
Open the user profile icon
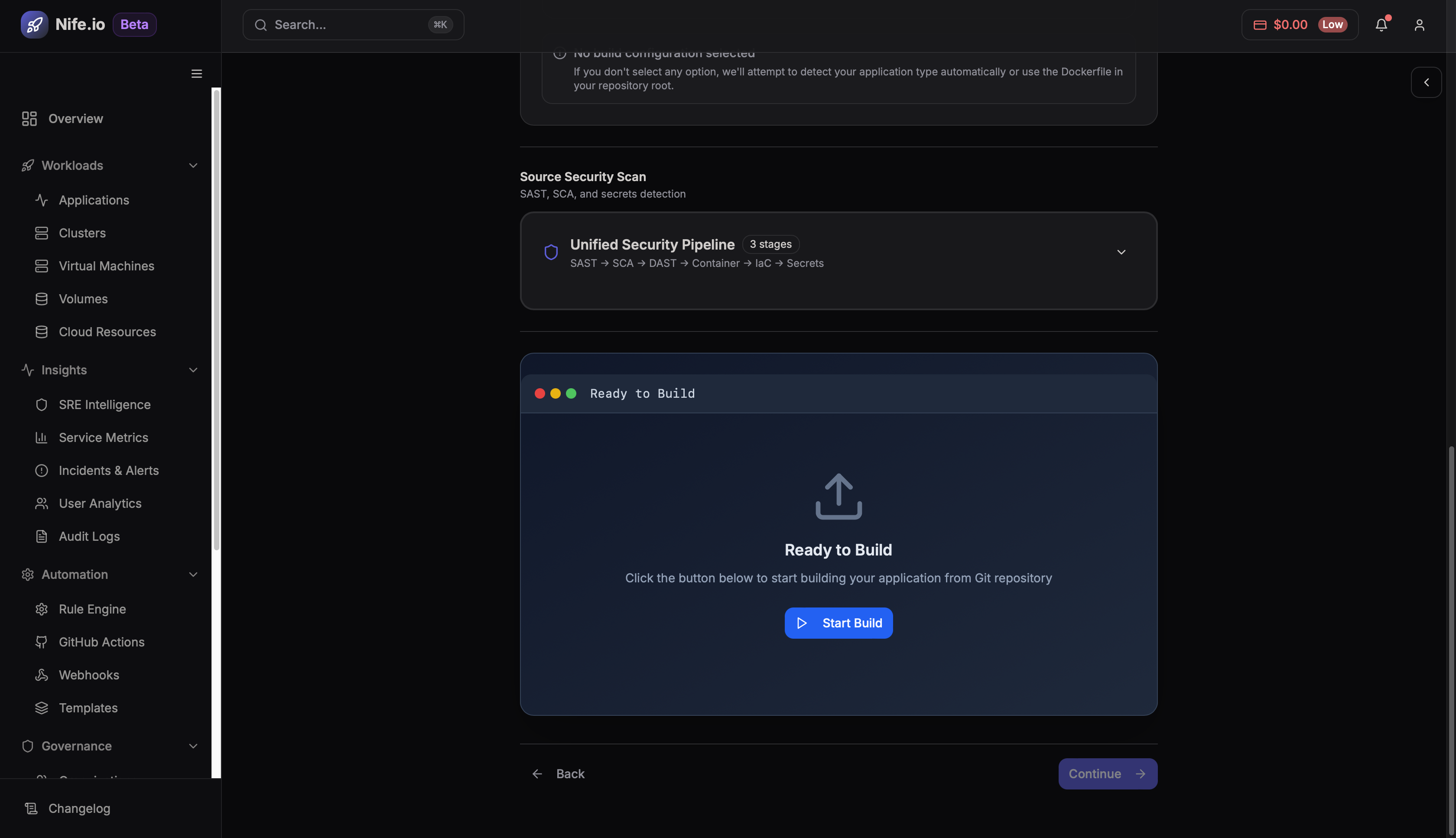click(x=1419, y=25)
